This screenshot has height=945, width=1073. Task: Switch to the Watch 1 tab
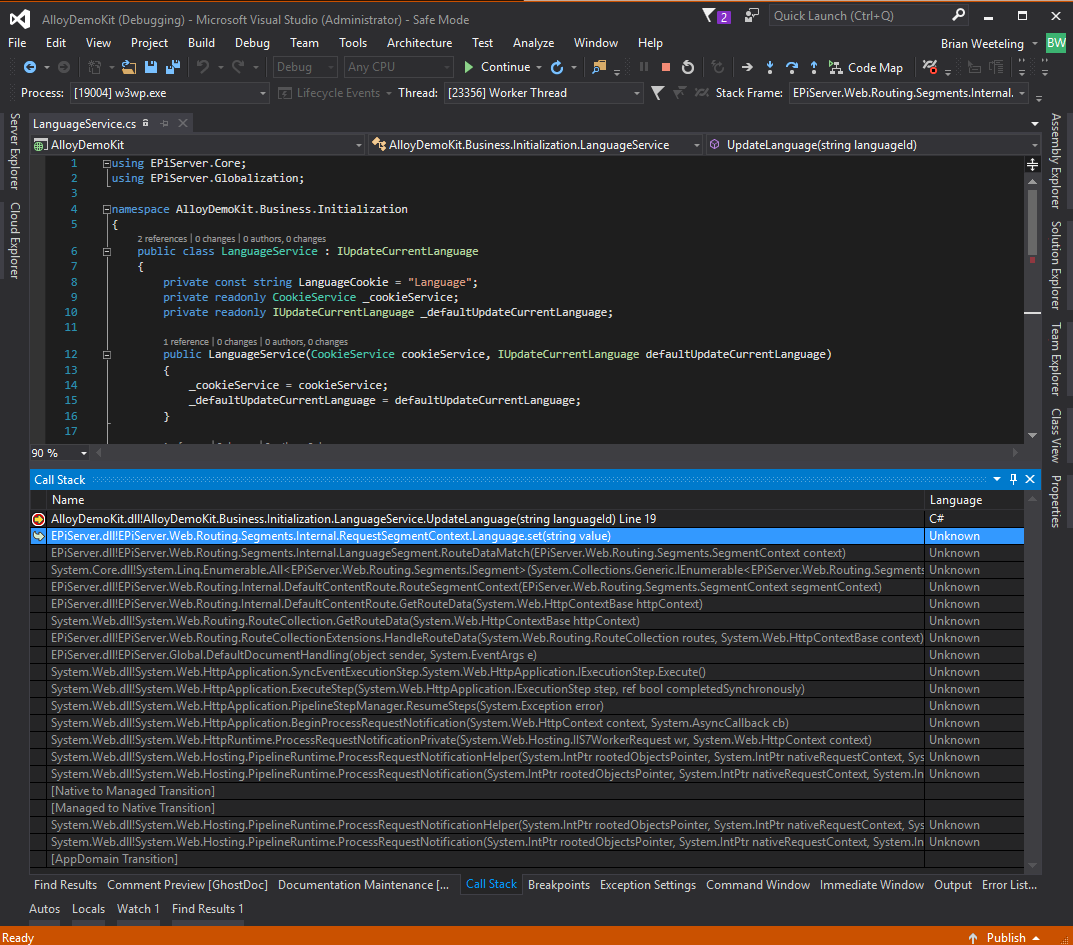click(x=138, y=909)
